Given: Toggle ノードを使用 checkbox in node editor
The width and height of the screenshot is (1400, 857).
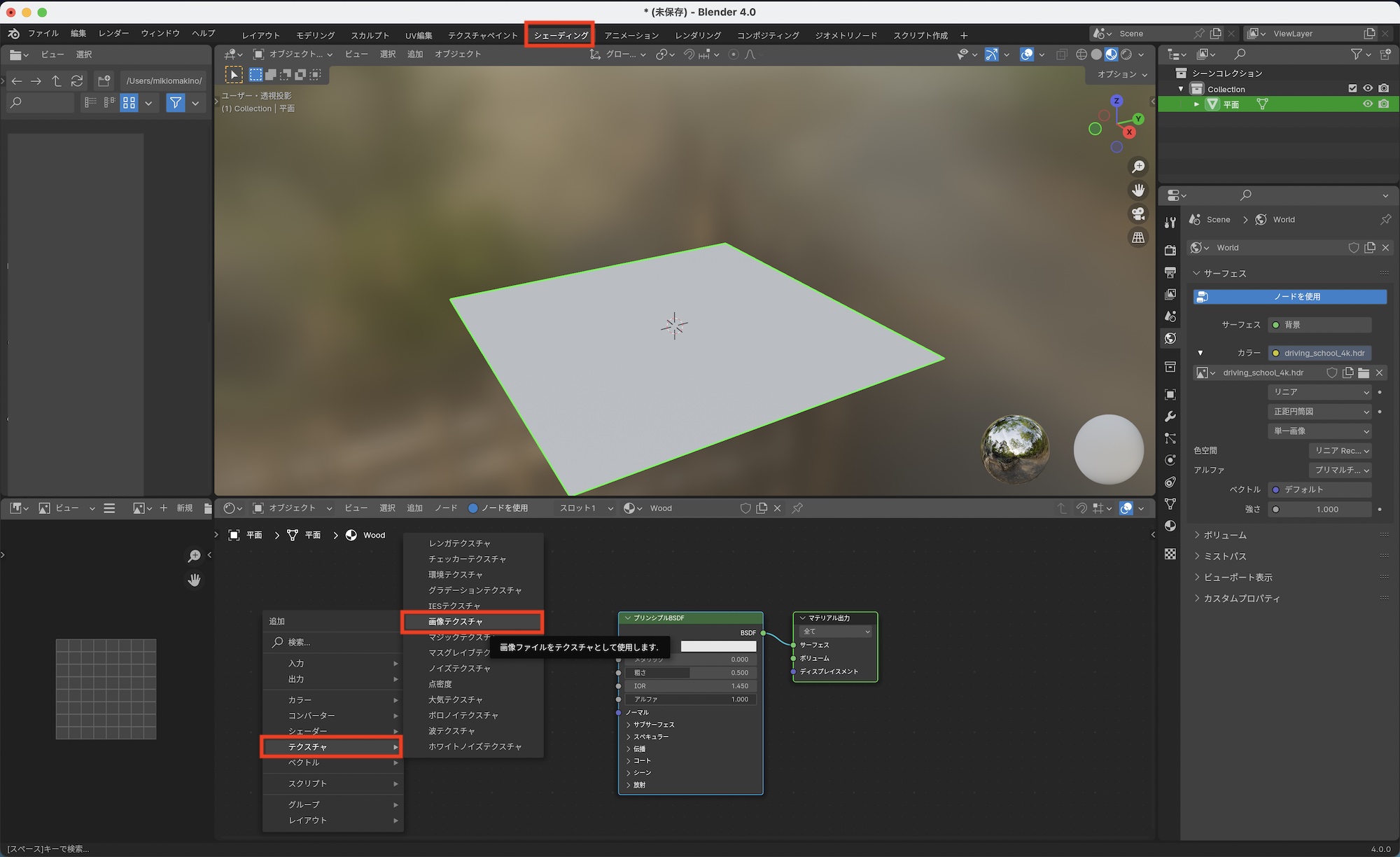Looking at the screenshot, I should [x=473, y=508].
